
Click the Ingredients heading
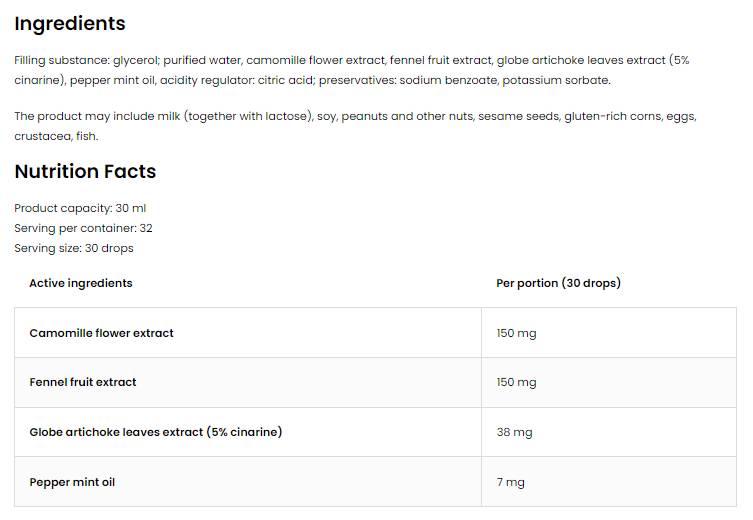(x=70, y=23)
